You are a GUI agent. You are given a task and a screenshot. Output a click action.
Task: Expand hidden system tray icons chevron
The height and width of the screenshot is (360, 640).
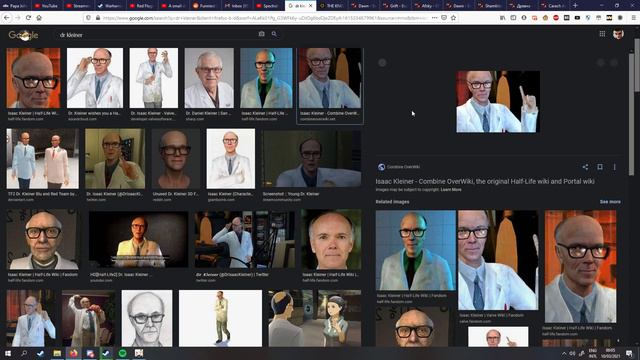pyautogui.click(x=564, y=353)
